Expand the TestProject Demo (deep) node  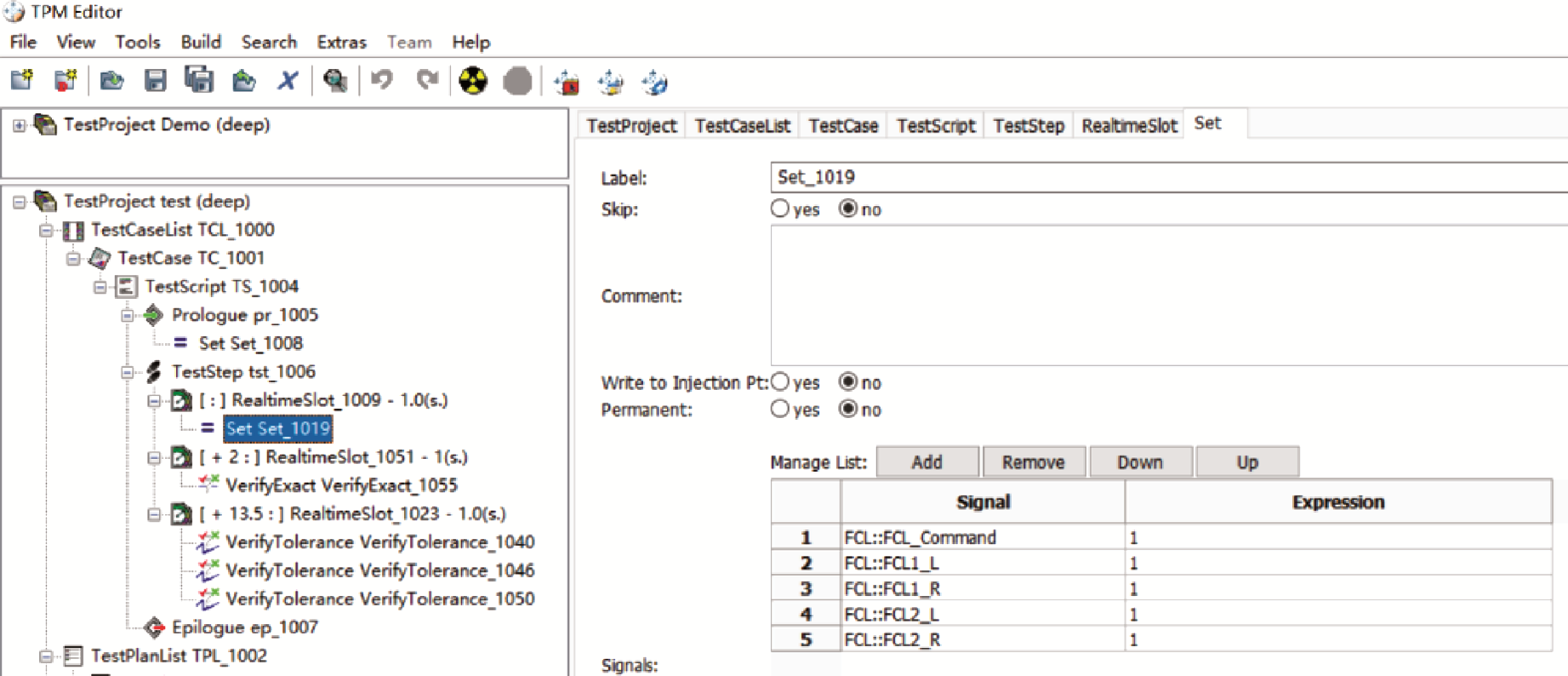click(19, 125)
